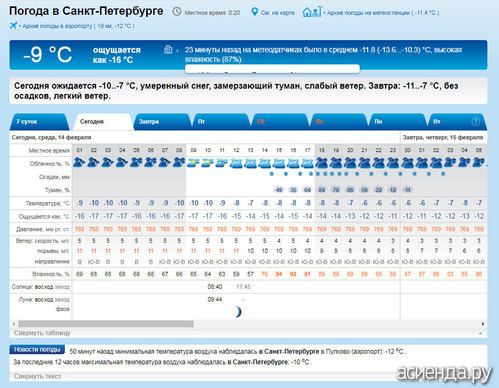Viewport: 499px width, 388px height.
Task: Click the cloudiness icon for hour 18 today
Action: (322, 163)
